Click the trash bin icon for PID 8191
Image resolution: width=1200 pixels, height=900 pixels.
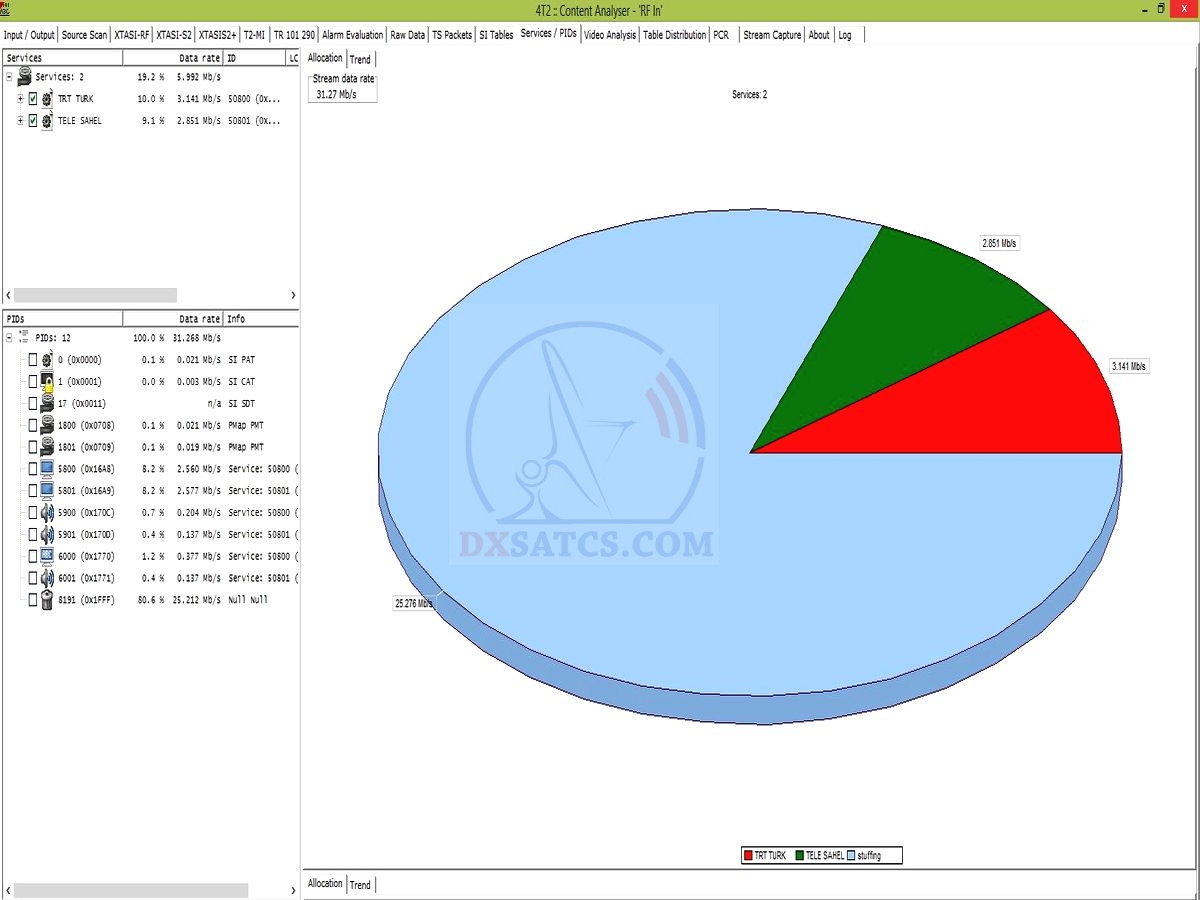(47, 600)
